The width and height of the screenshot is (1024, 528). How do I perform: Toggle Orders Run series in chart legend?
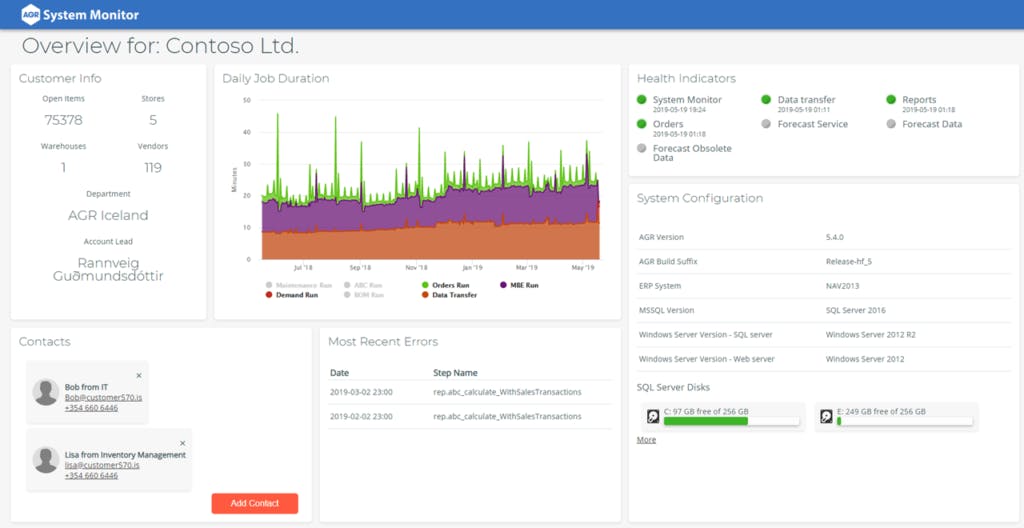[x=446, y=285]
